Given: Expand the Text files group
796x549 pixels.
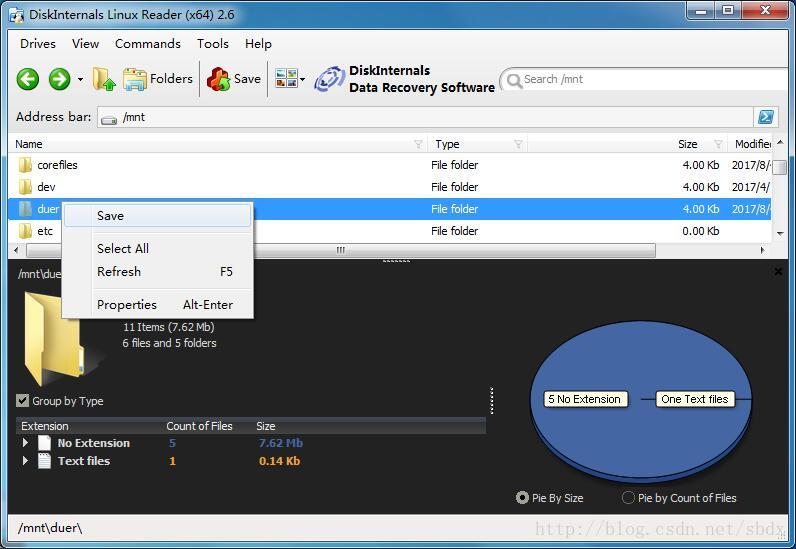Looking at the screenshot, I should (x=25, y=461).
